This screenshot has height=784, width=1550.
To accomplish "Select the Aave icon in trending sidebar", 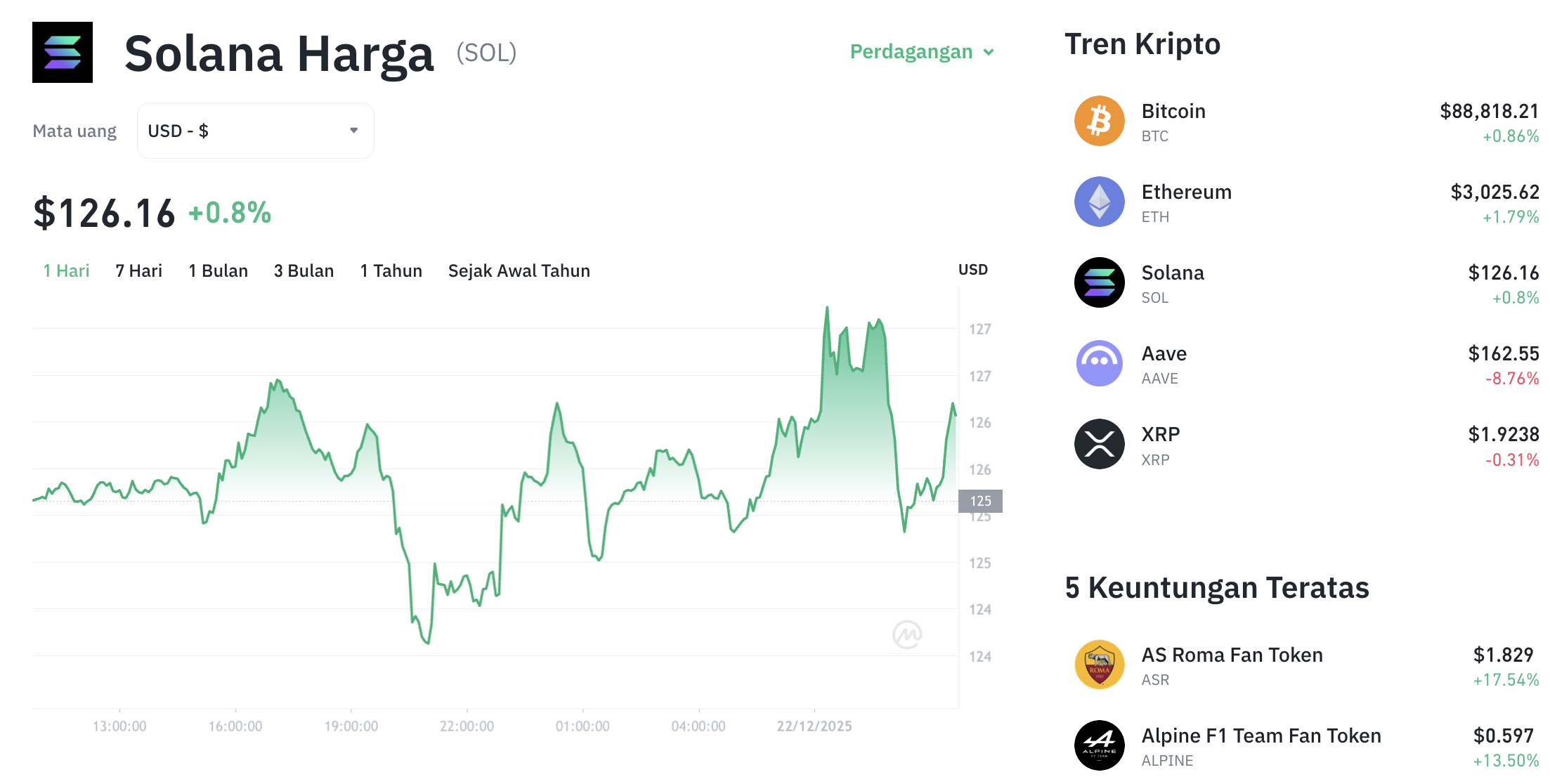I will pos(1099,363).
